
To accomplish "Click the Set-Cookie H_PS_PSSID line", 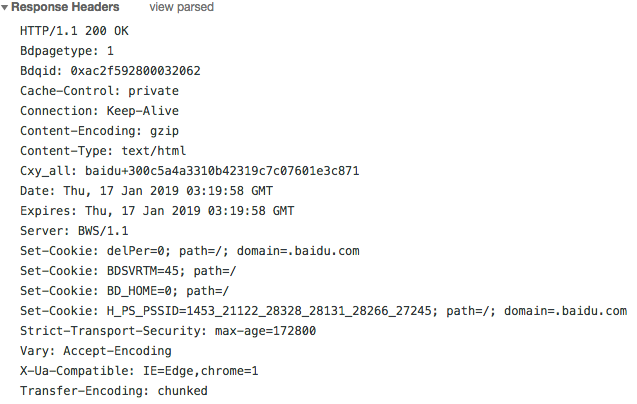I will [323, 311].
